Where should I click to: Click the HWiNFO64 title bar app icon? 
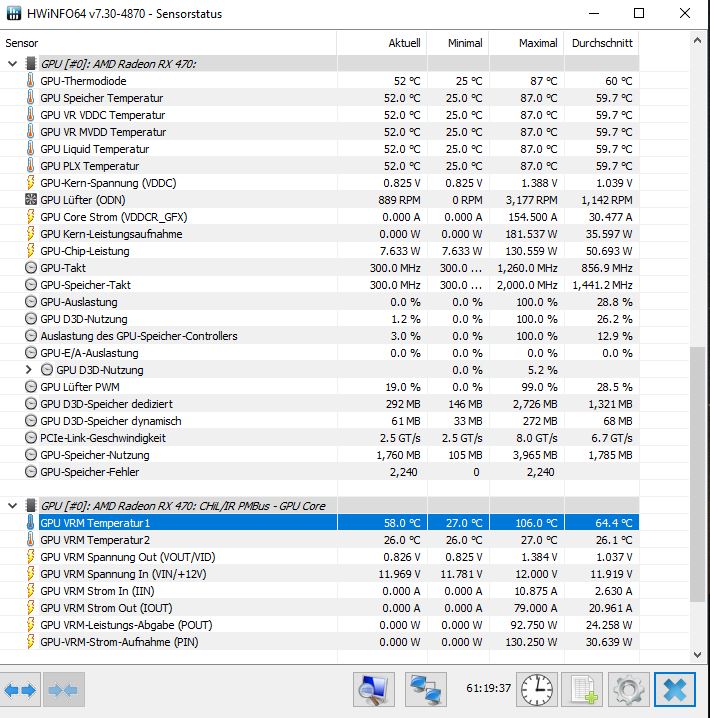tap(14, 13)
